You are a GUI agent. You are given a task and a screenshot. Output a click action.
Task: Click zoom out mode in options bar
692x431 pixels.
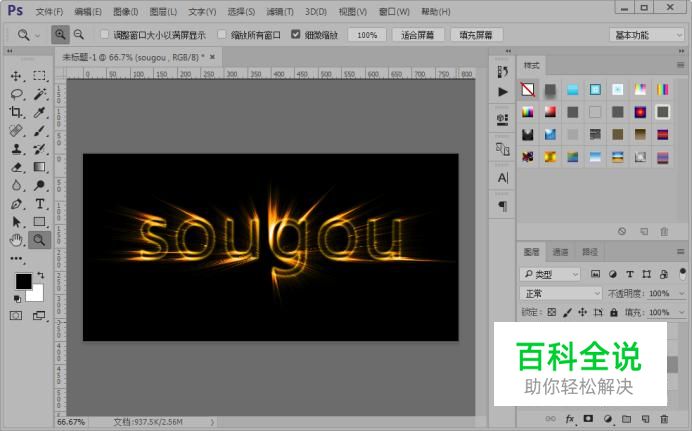pyautogui.click(x=79, y=34)
